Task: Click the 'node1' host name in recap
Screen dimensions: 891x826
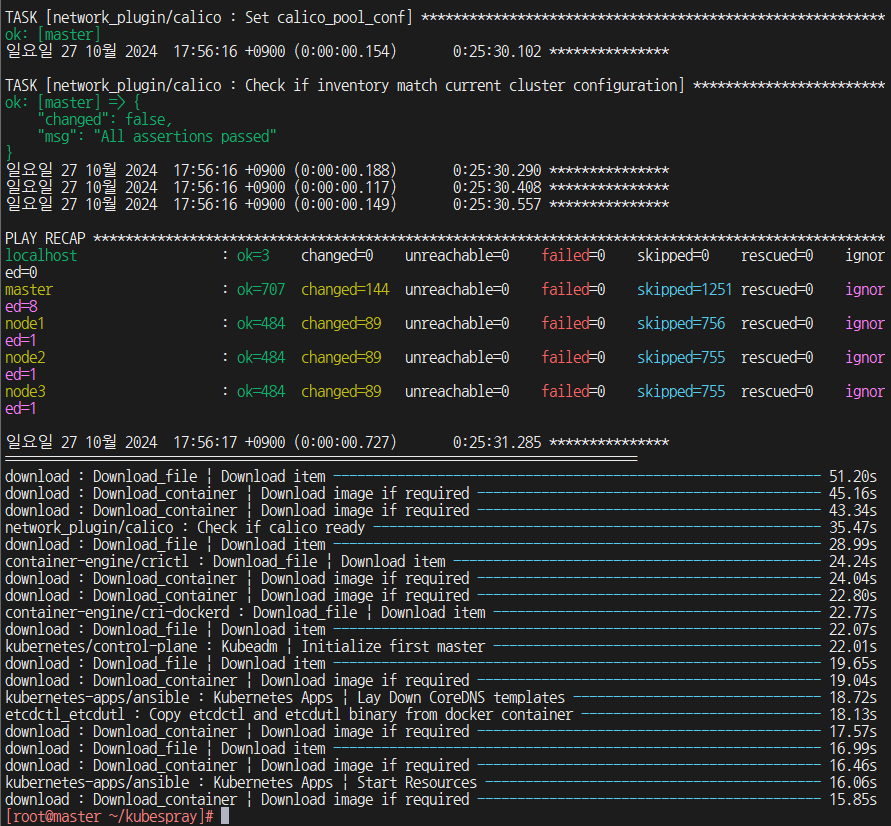Action: point(25,324)
